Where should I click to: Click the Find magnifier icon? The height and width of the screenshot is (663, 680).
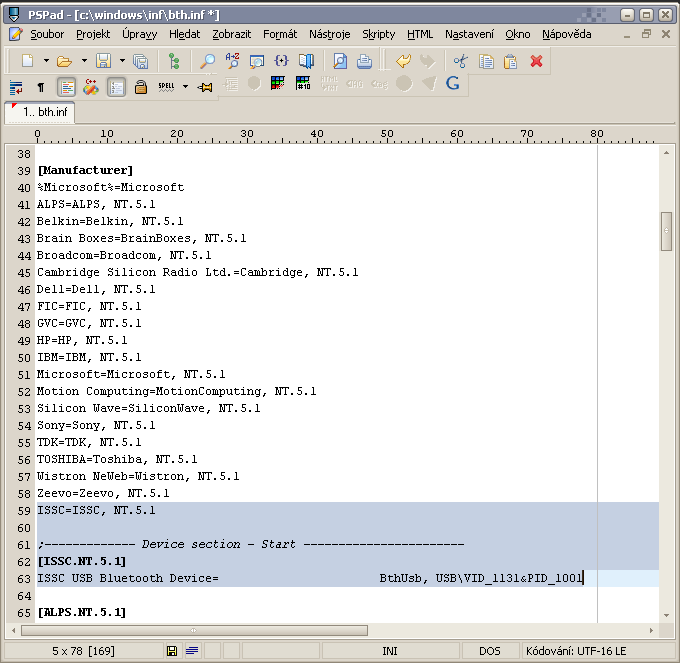click(x=207, y=61)
